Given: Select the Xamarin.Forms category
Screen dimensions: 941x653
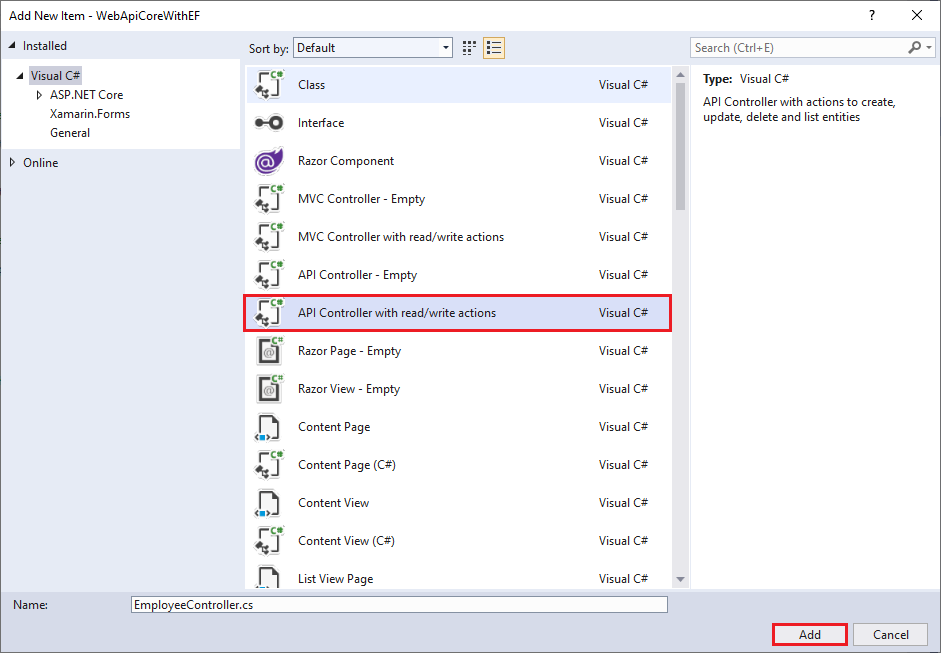Looking at the screenshot, I should pyautogui.click(x=90, y=114).
